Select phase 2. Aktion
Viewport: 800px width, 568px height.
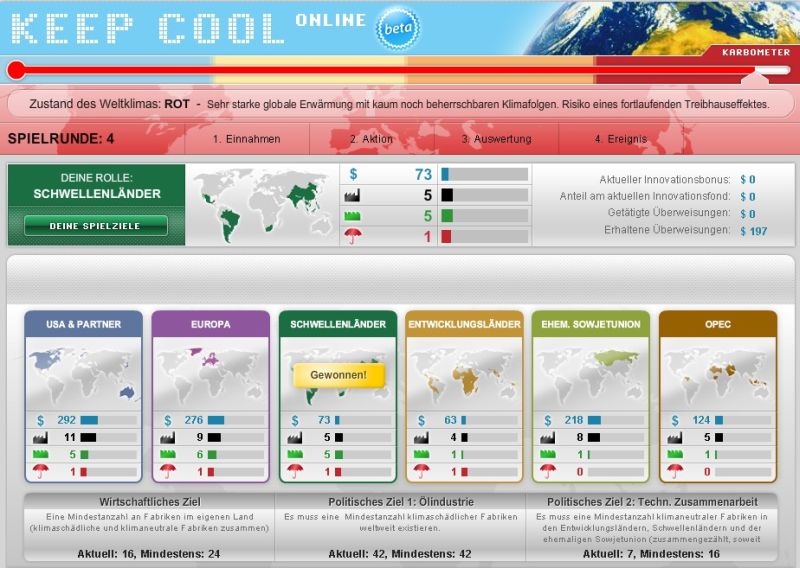371,139
